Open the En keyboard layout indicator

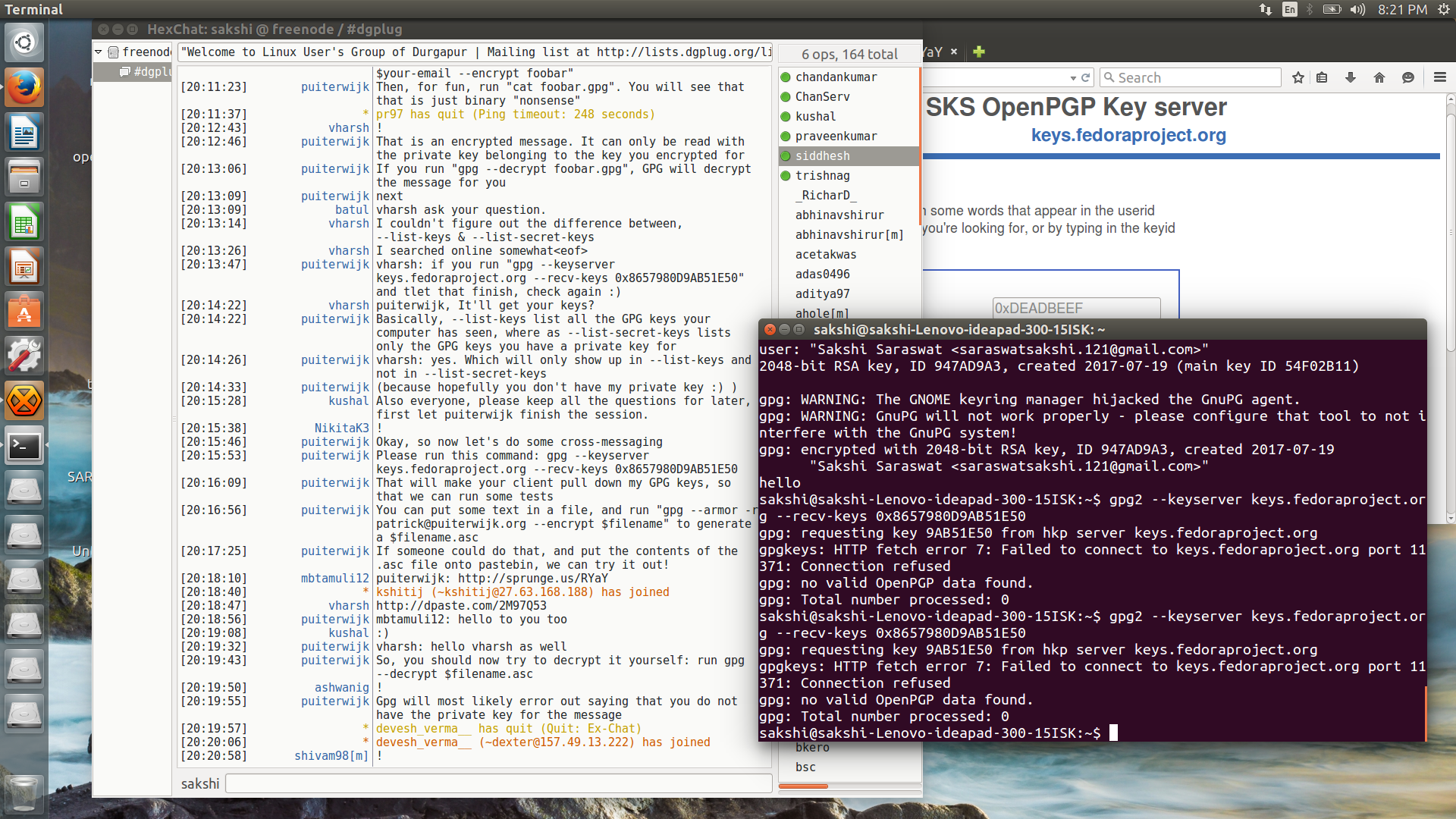point(1290,9)
